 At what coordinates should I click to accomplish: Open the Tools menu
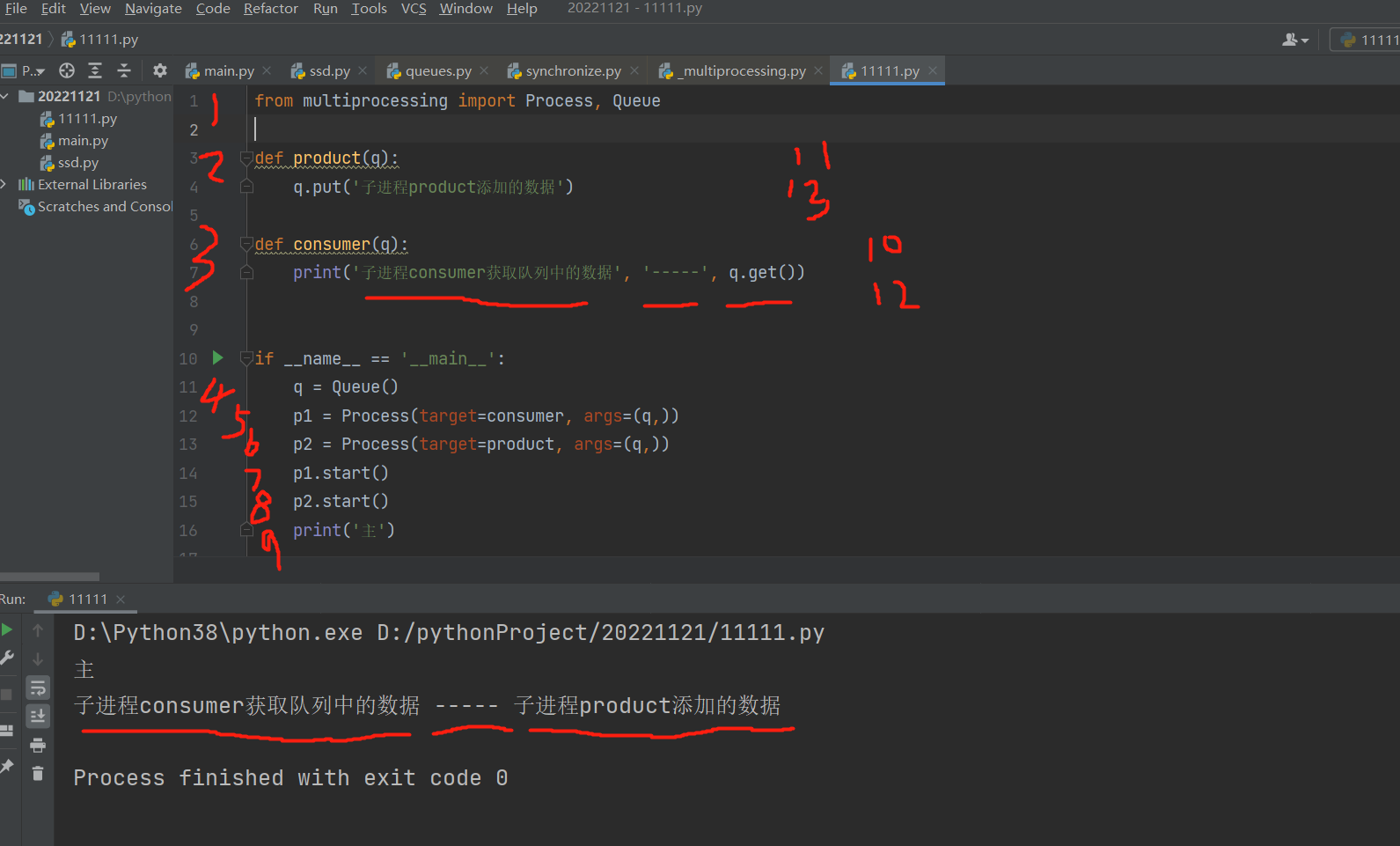pos(370,9)
